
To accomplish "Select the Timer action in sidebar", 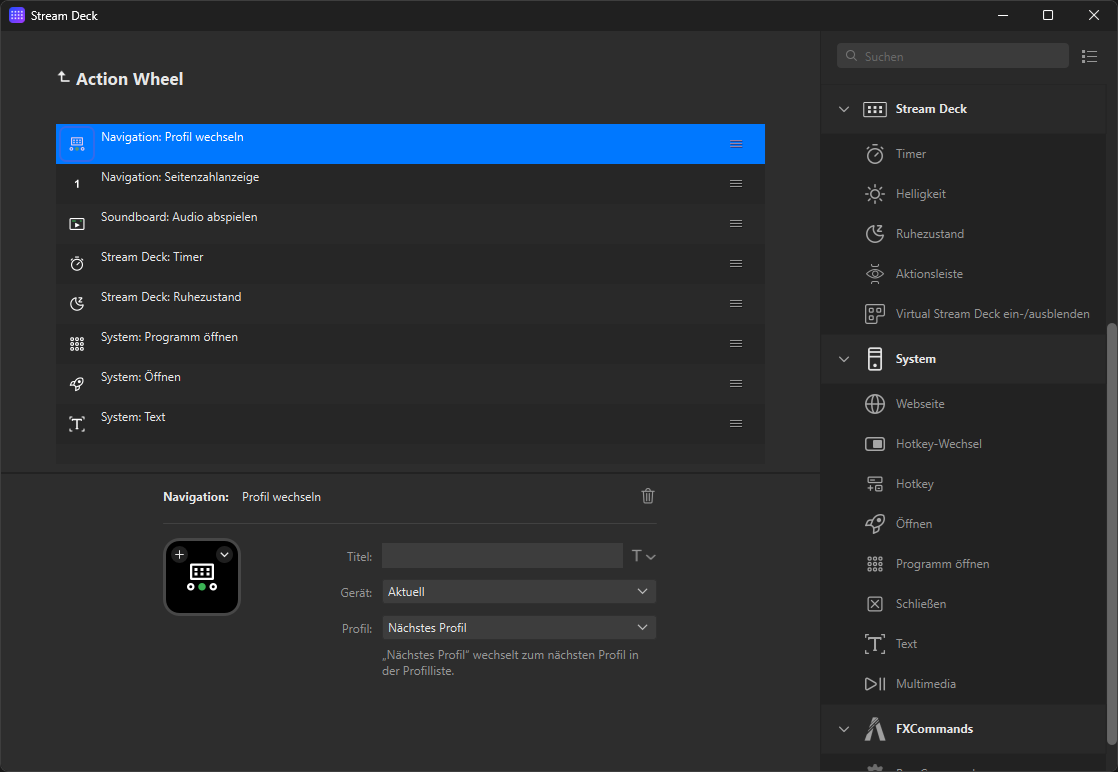I will 910,154.
